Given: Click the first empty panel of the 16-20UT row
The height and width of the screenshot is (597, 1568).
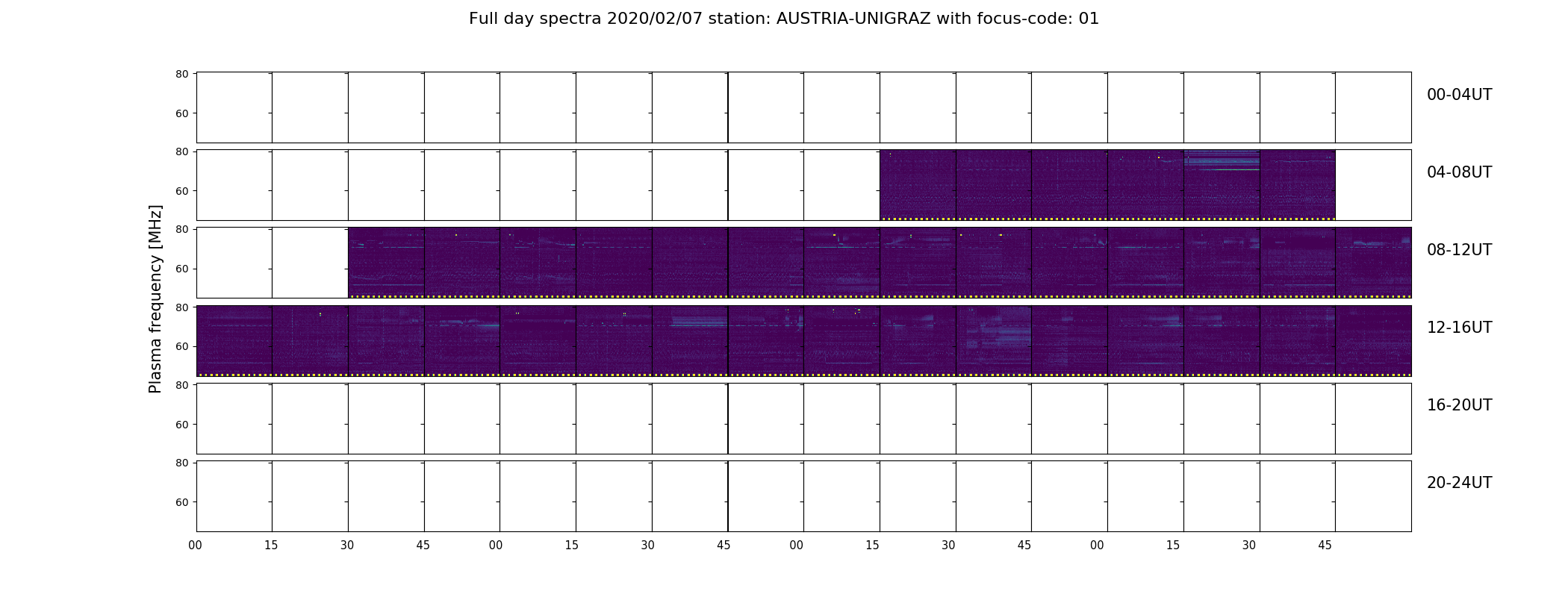Looking at the screenshot, I should coord(234,419).
